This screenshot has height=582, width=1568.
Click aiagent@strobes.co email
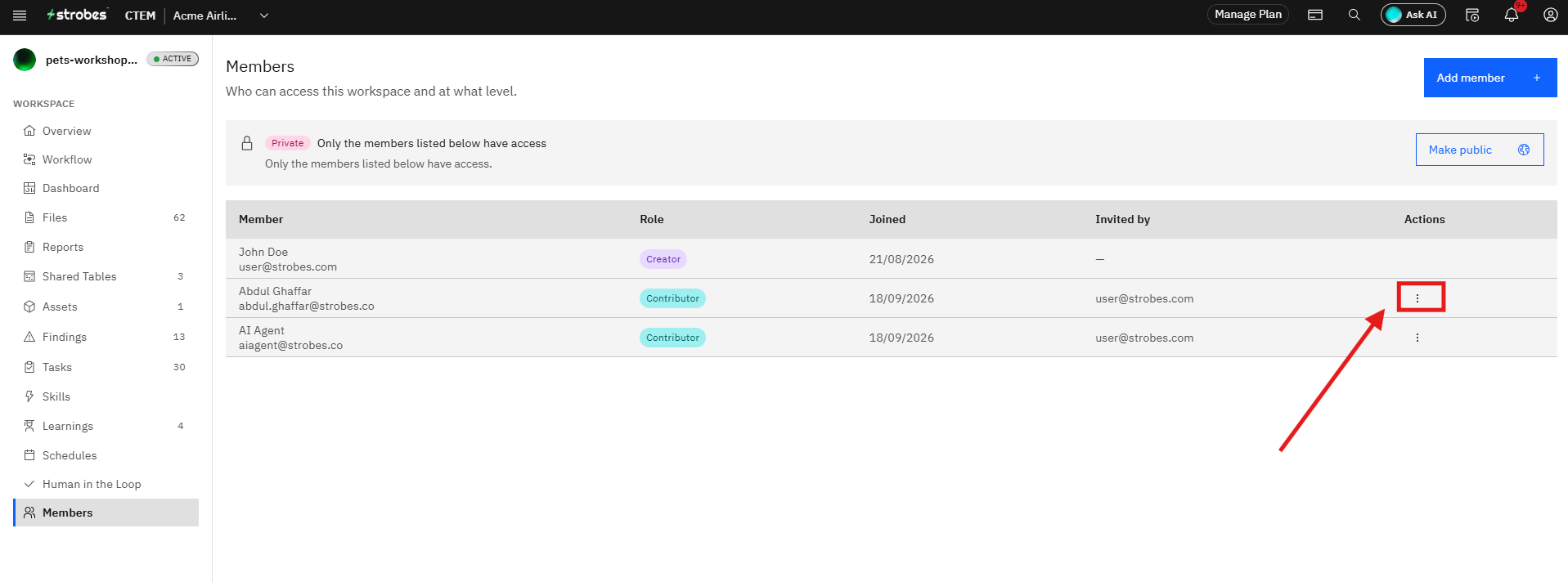click(x=290, y=345)
